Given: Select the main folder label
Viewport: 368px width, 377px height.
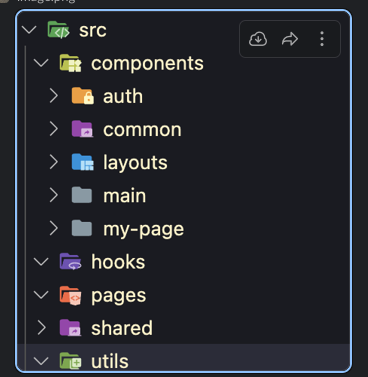Looking at the screenshot, I should pyautogui.click(x=124, y=196).
